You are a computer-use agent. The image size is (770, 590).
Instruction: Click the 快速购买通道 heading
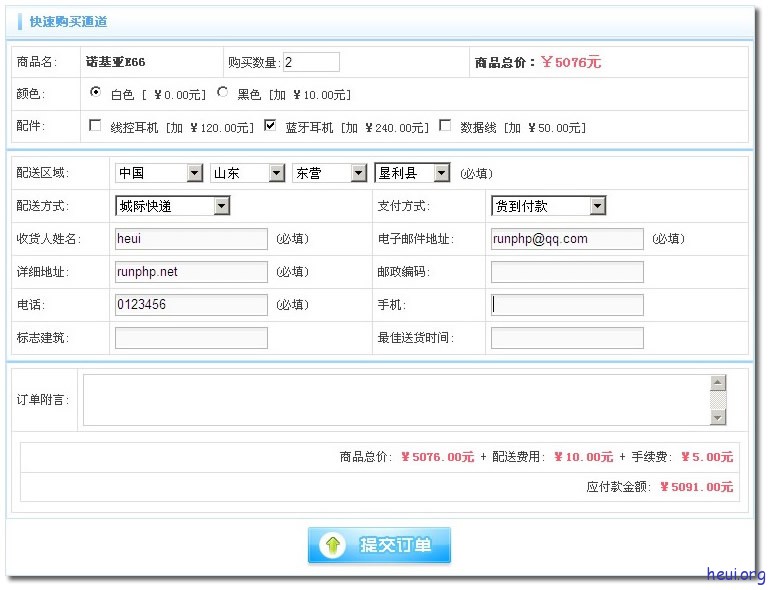point(68,22)
